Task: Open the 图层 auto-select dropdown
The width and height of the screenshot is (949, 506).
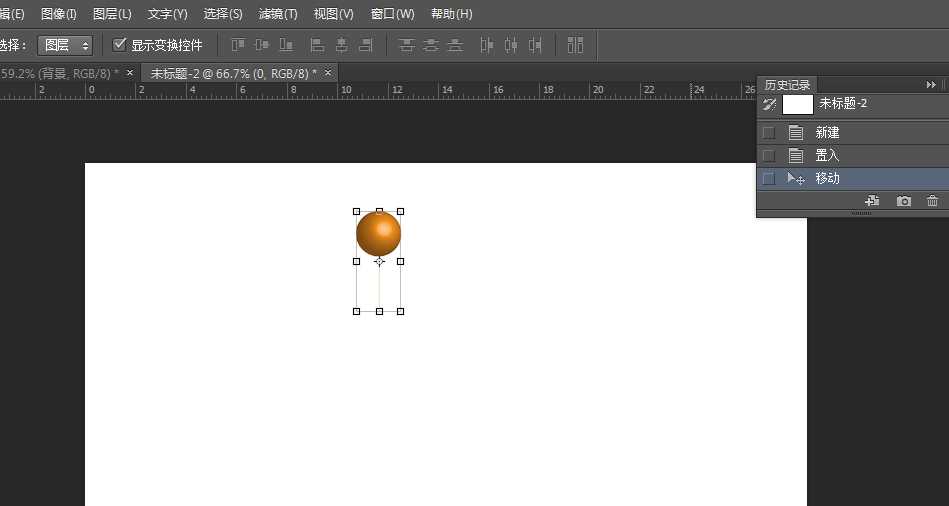Action: 65,45
